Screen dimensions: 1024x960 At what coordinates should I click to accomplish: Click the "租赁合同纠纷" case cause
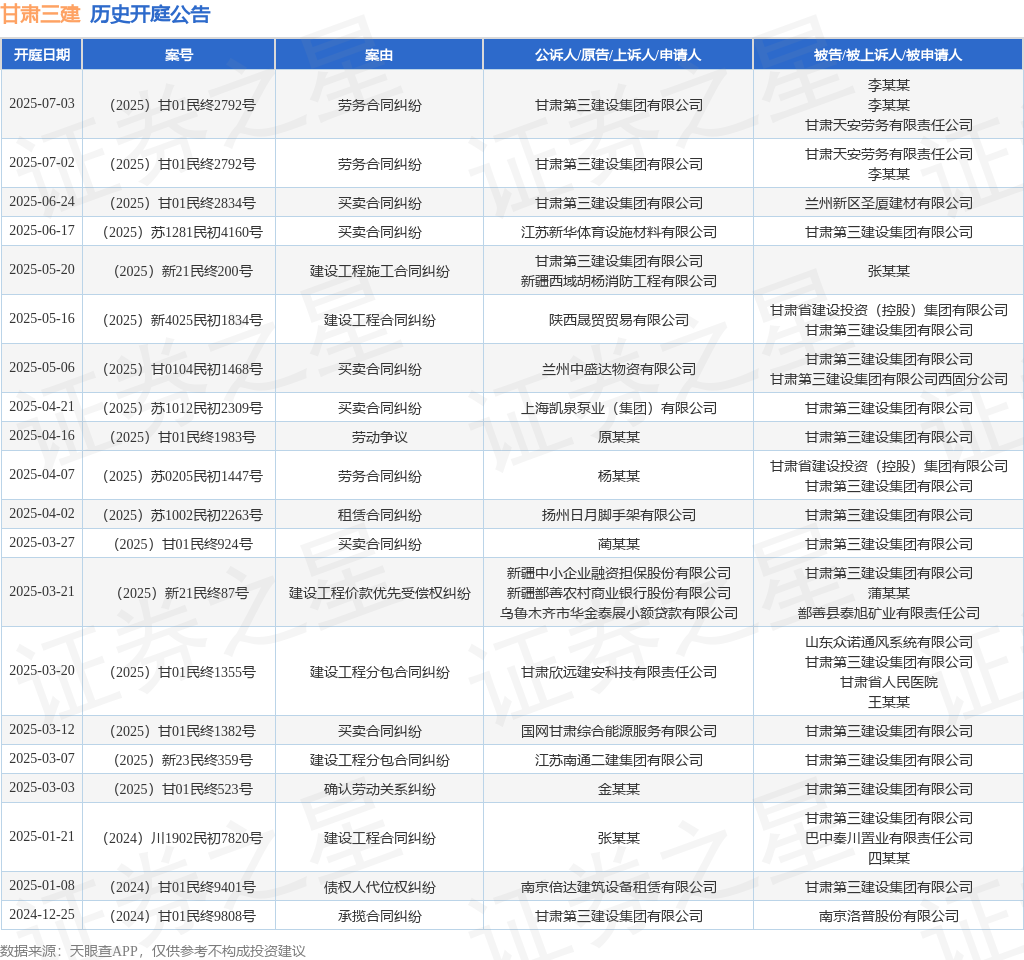tap(379, 515)
